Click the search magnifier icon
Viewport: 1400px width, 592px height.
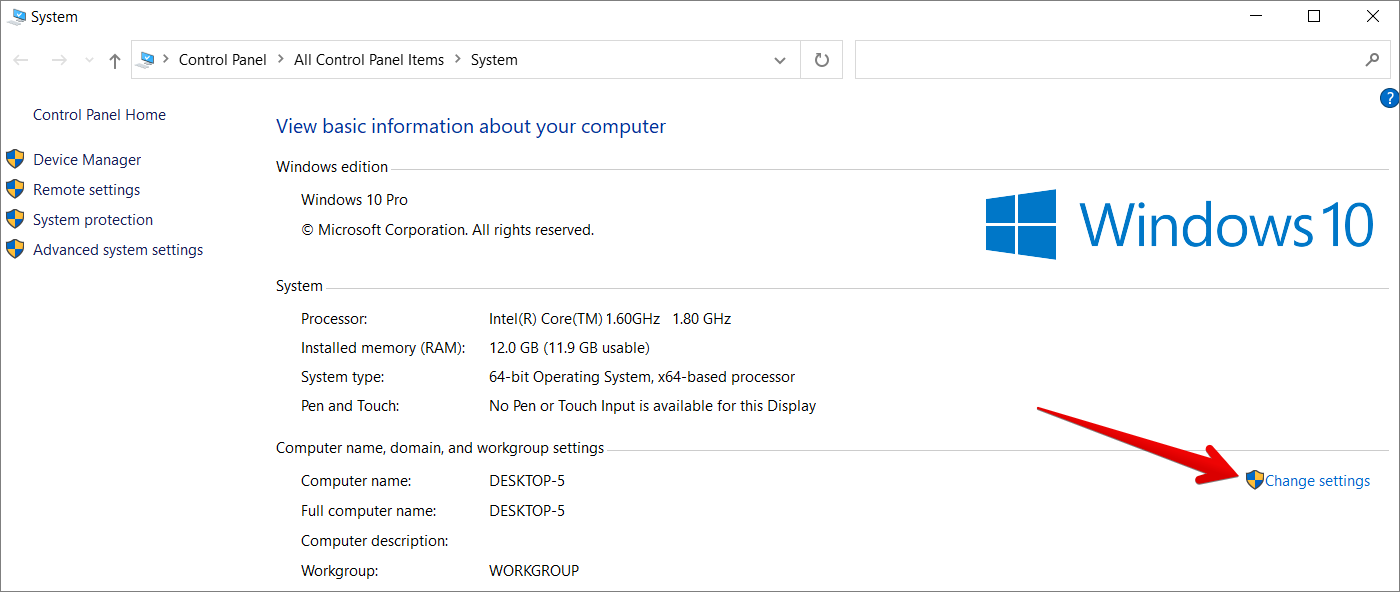click(x=1372, y=60)
